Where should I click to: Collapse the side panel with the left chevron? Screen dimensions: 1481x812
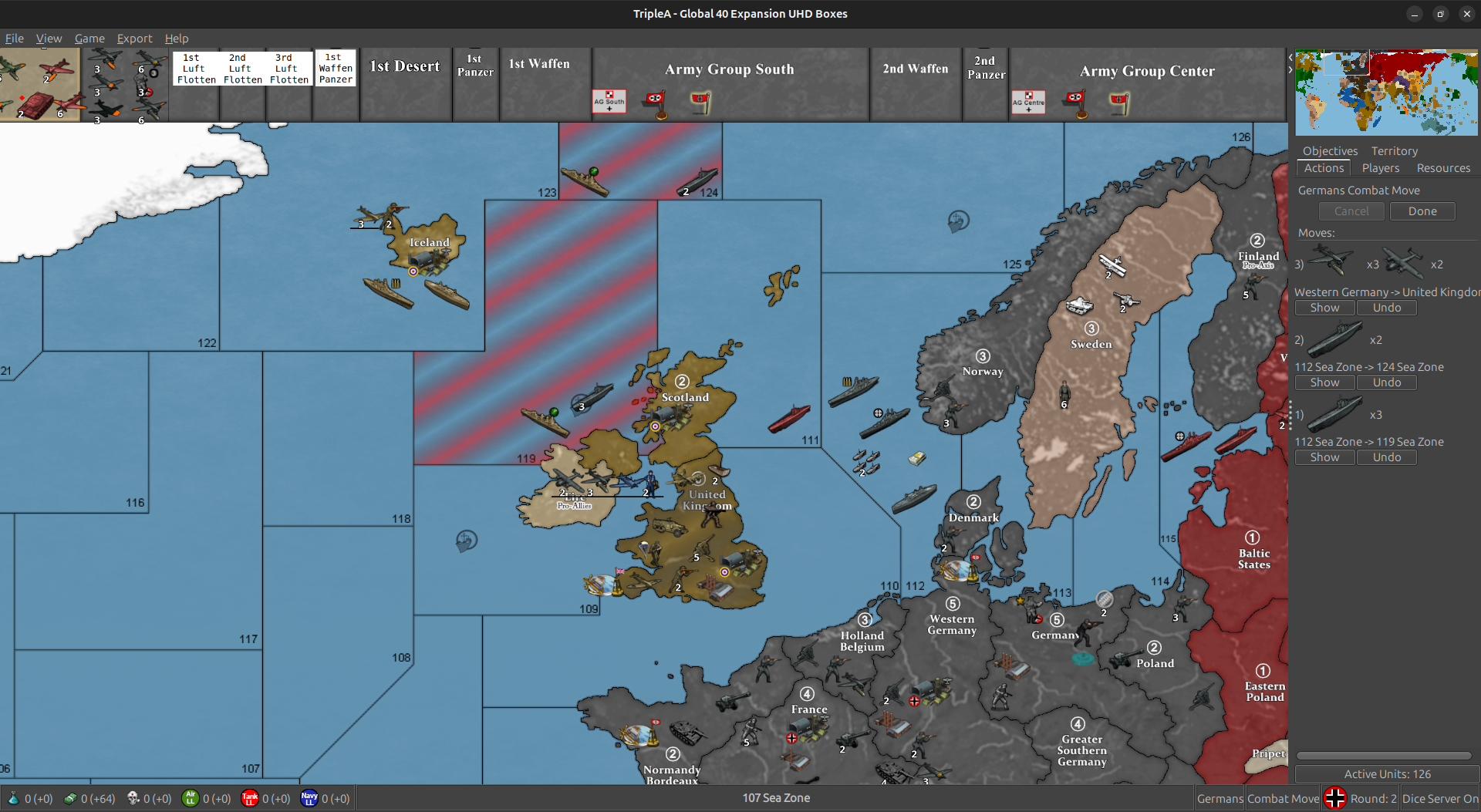[x=1290, y=56]
